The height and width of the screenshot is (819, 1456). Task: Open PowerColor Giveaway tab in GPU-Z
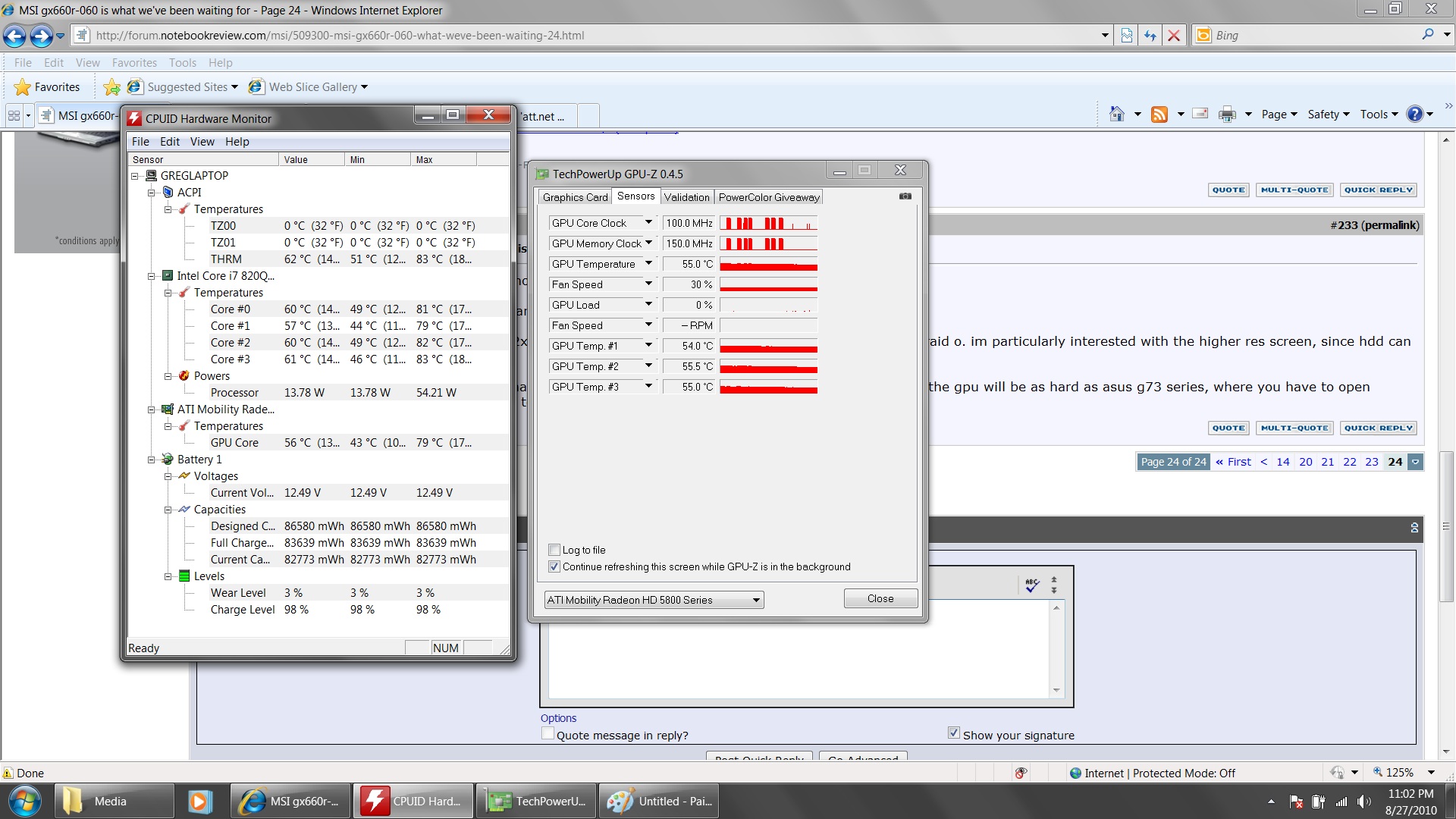(769, 197)
